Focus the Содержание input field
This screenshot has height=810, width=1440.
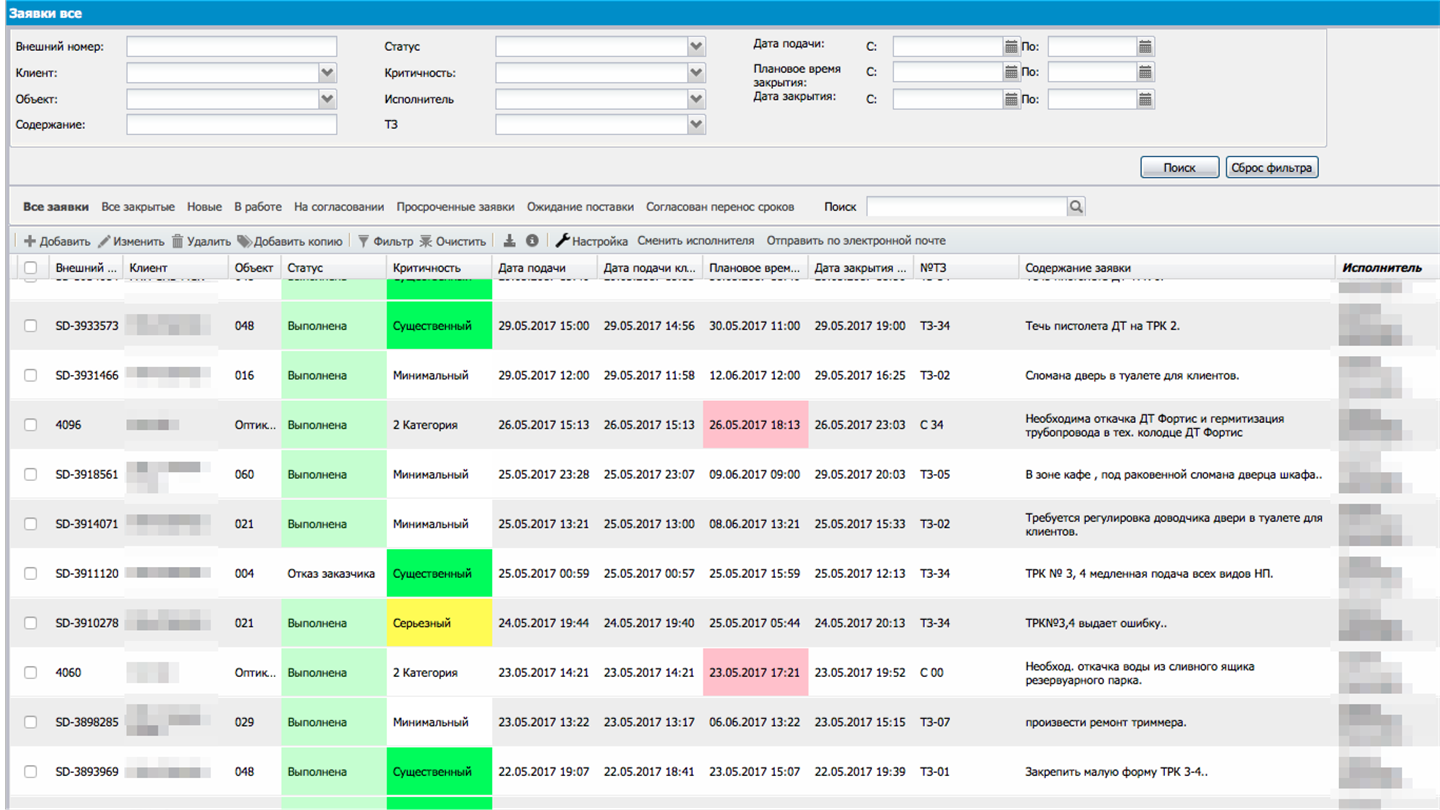click(232, 125)
